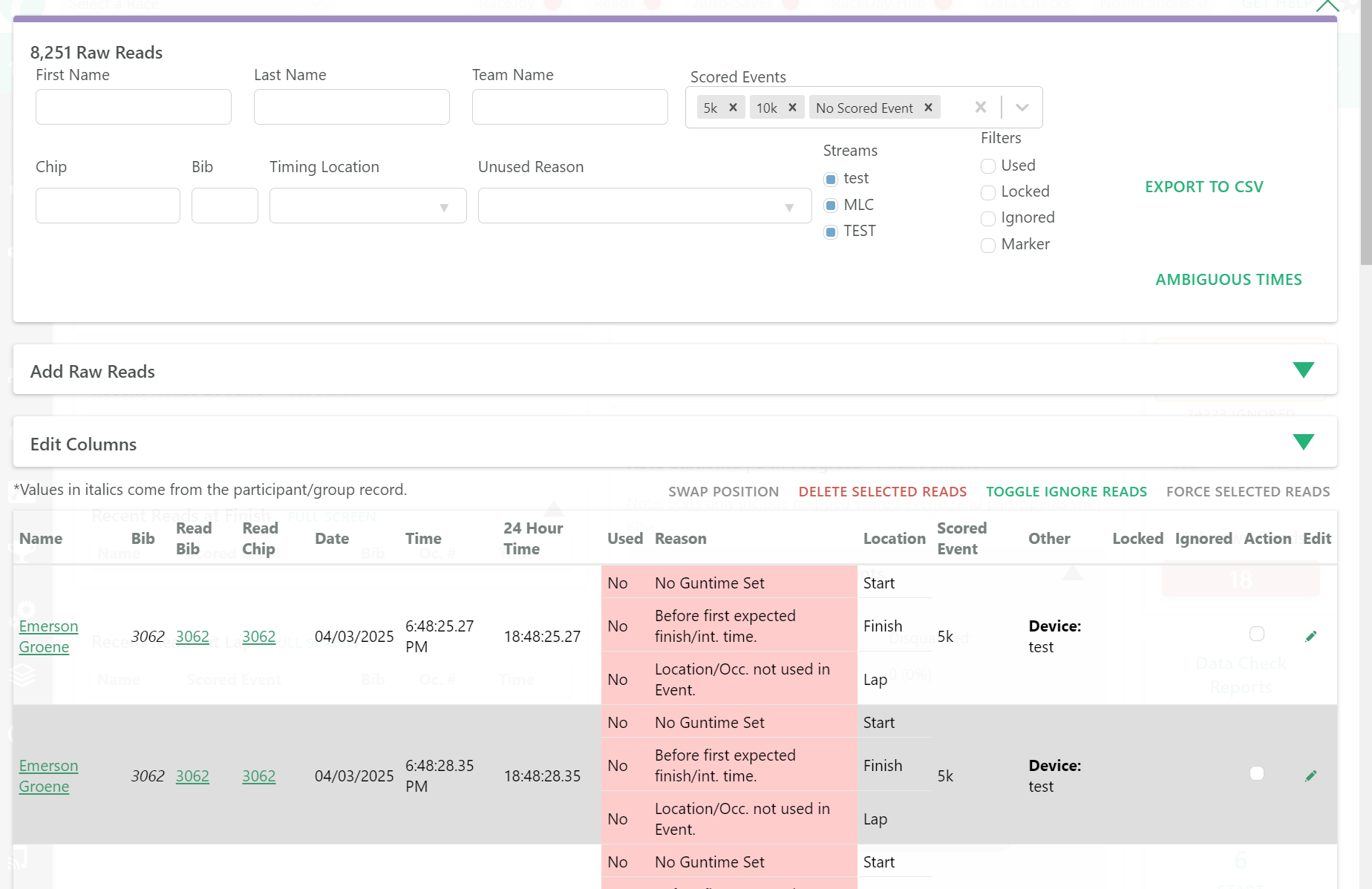Screen dimensions: 1372x889
Task: Toggle the lowercase test stream checkbox
Action: point(831,179)
